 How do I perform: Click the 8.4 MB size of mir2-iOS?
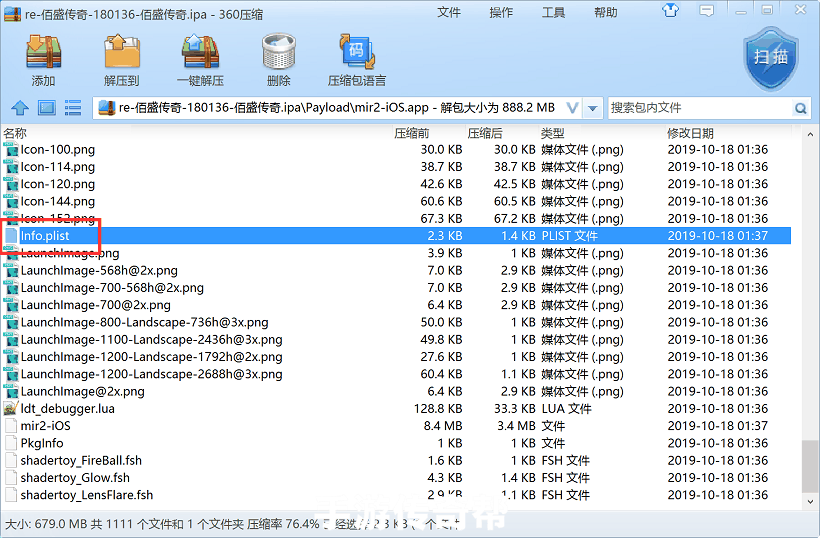tap(442, 426)
